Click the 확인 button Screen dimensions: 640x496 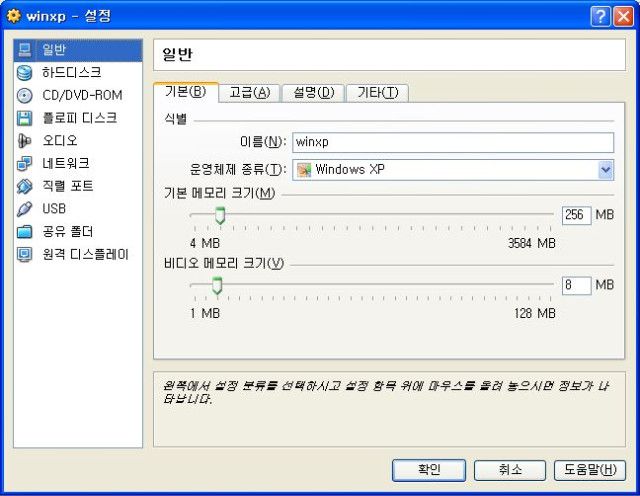tap(429, 470)
